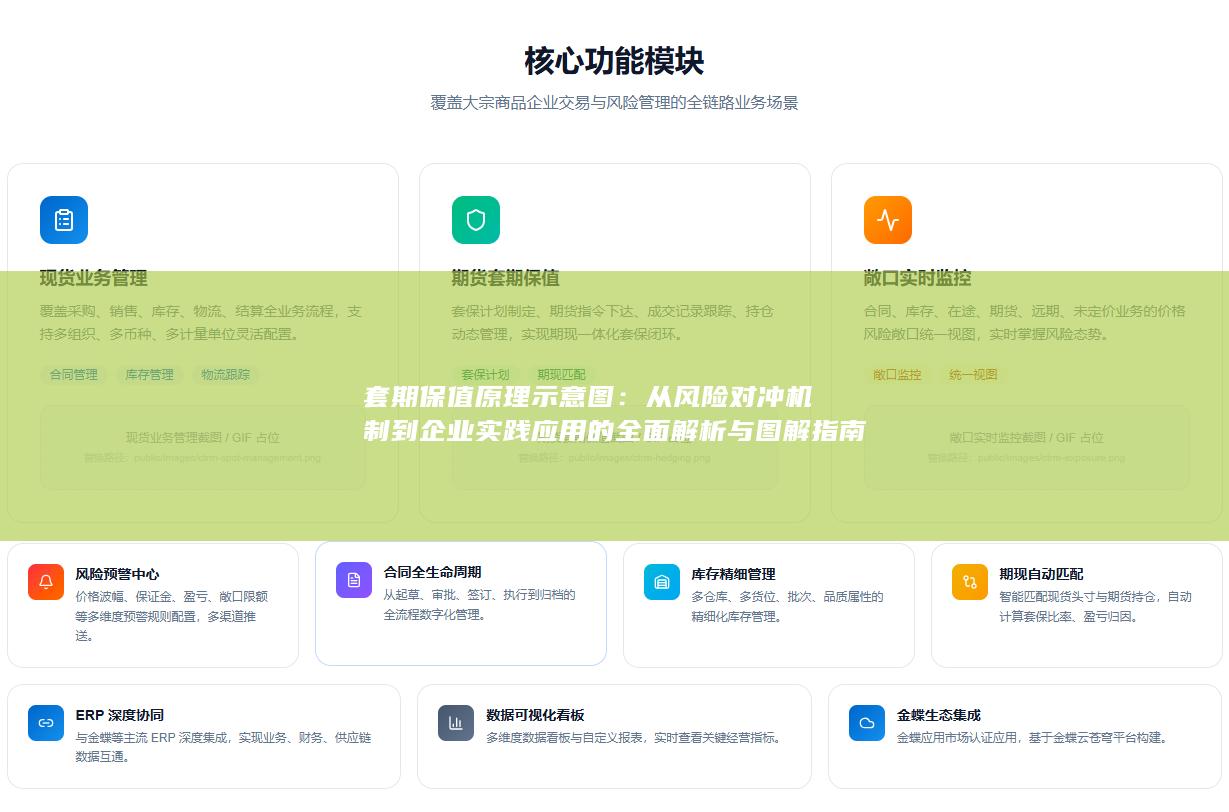Screen dimensions: 1229x812
Task: Click the 现货业务管理 card title
Action: (x=94, y=278)
